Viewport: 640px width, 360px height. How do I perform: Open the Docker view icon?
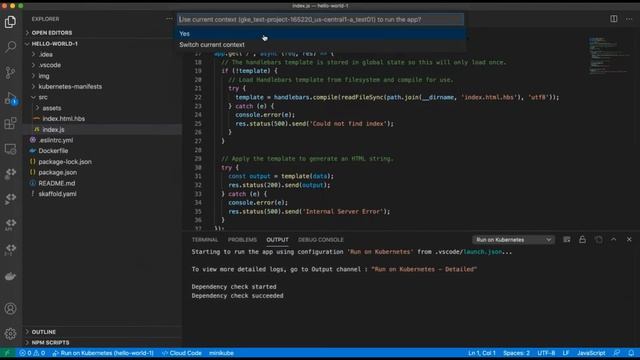pyautogui.click(x=11, y=276)
